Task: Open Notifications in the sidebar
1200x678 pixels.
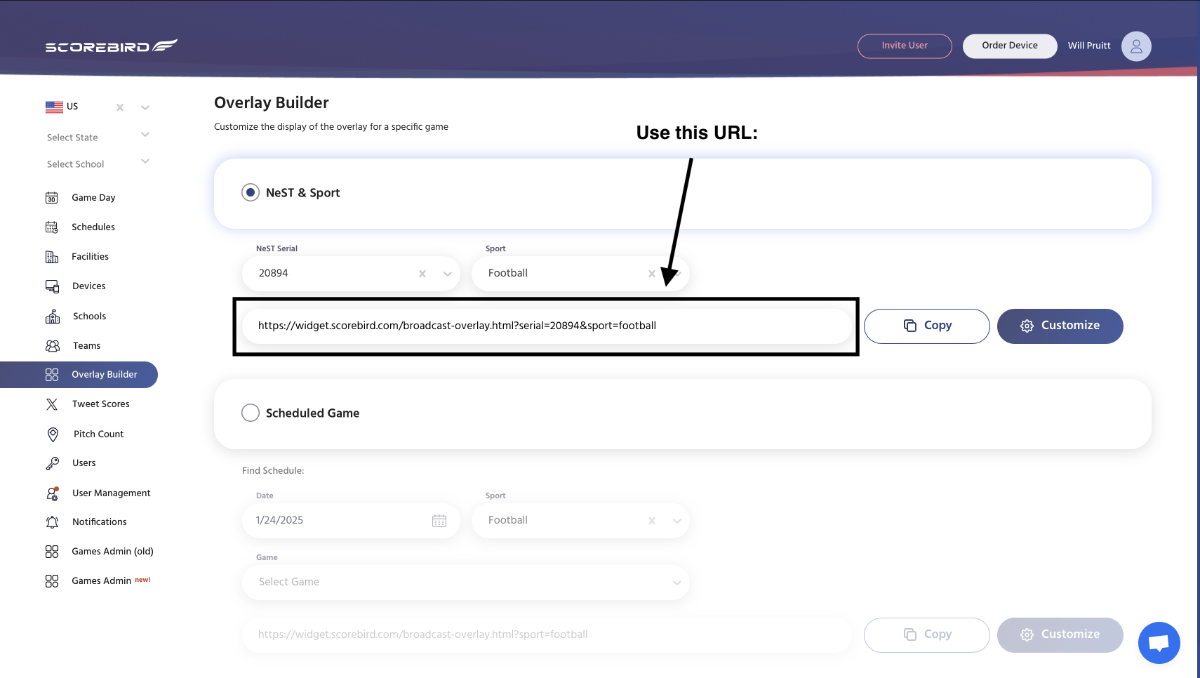Action: [x=99, y=522]
